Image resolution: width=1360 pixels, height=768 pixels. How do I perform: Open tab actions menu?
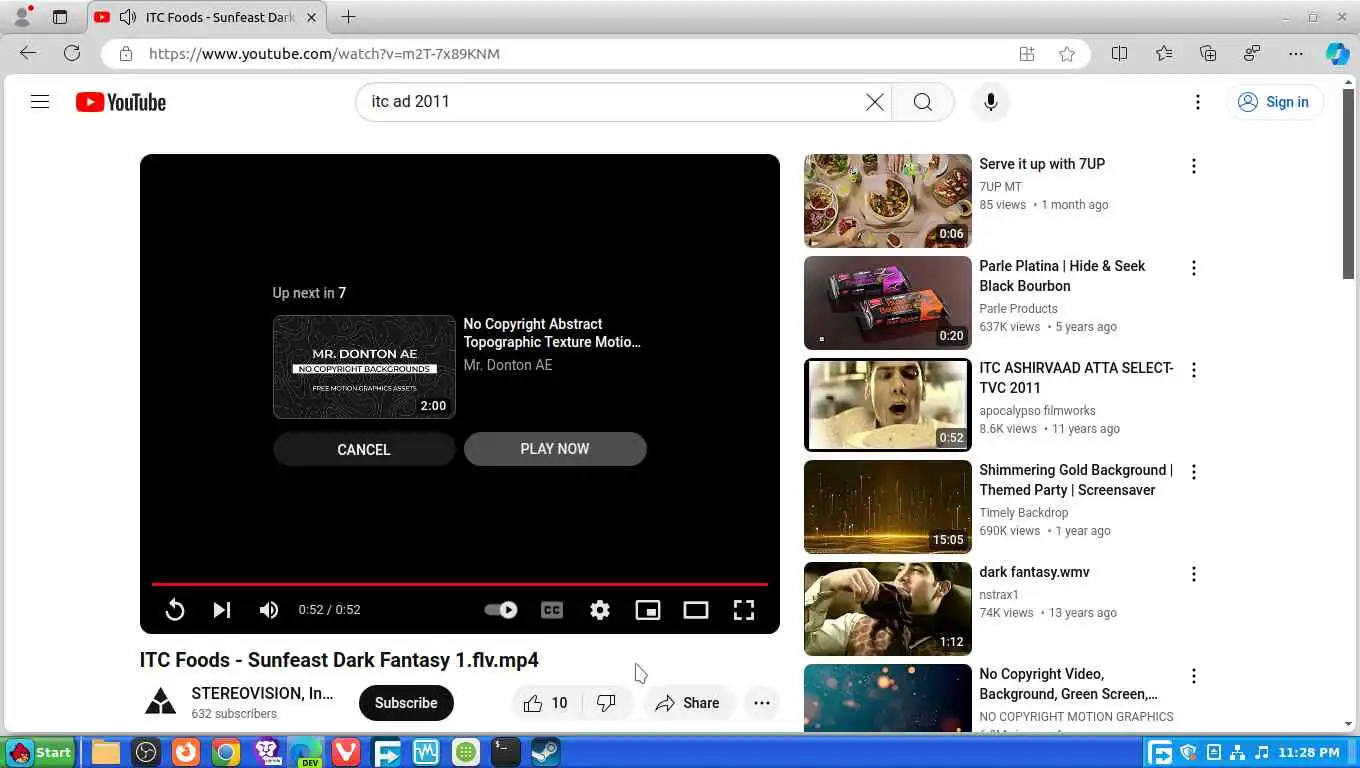point(60,17)
